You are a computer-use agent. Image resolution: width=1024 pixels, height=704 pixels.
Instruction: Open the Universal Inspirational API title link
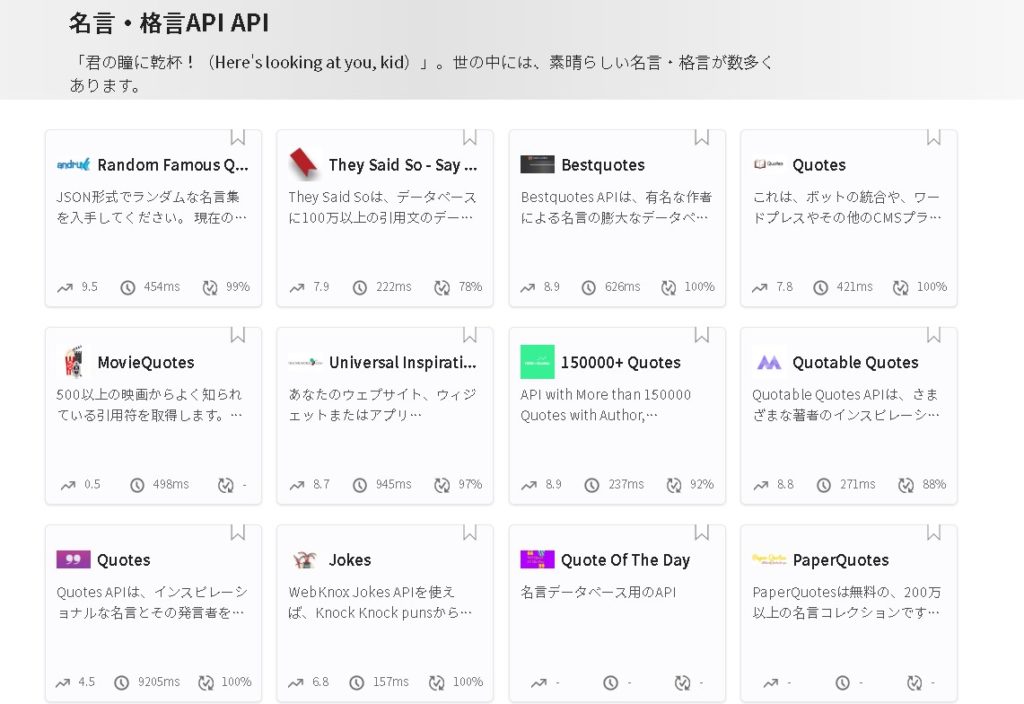point(402,363)
